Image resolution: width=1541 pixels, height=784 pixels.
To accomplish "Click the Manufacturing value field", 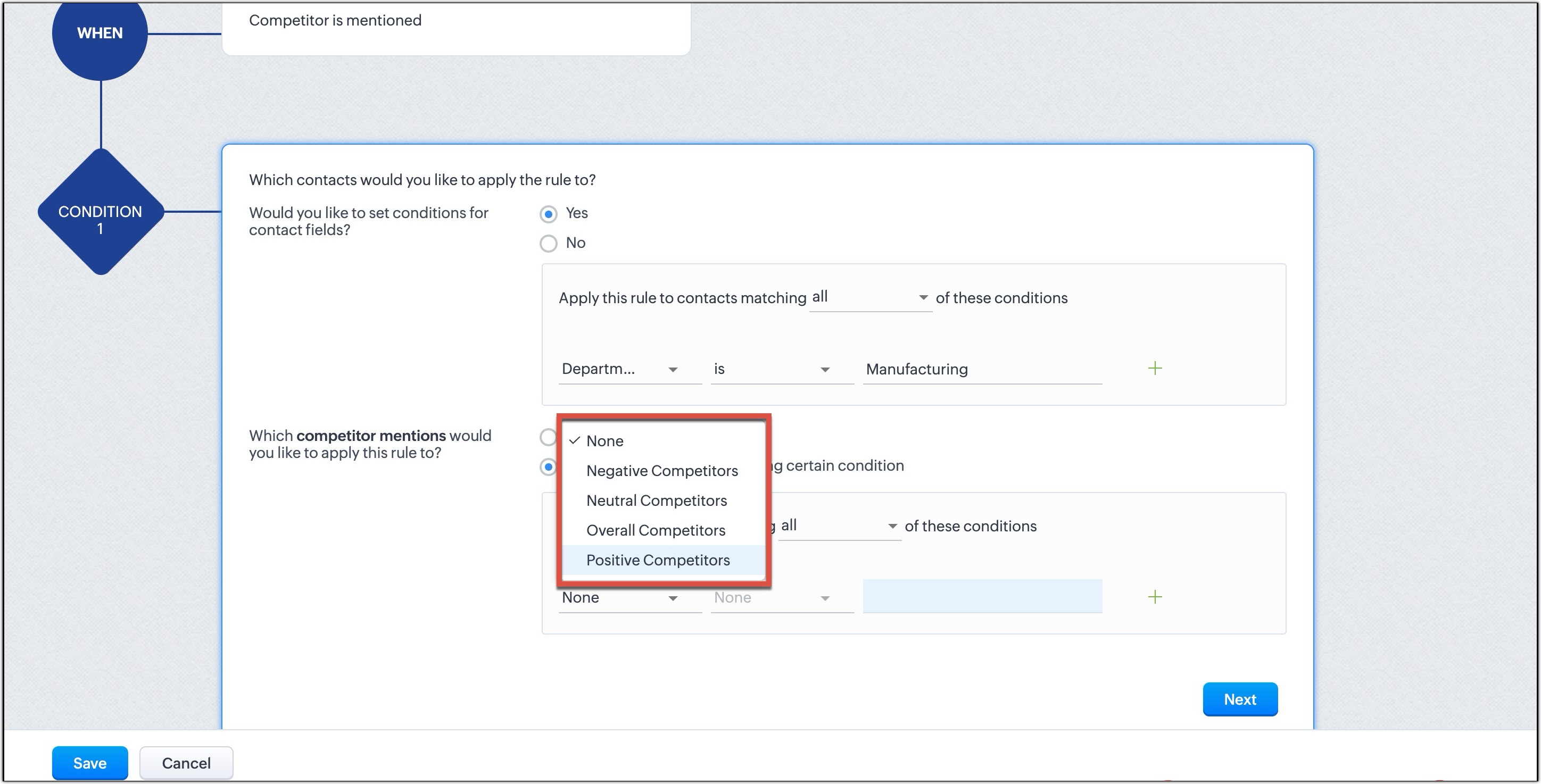I will point(981,369).
